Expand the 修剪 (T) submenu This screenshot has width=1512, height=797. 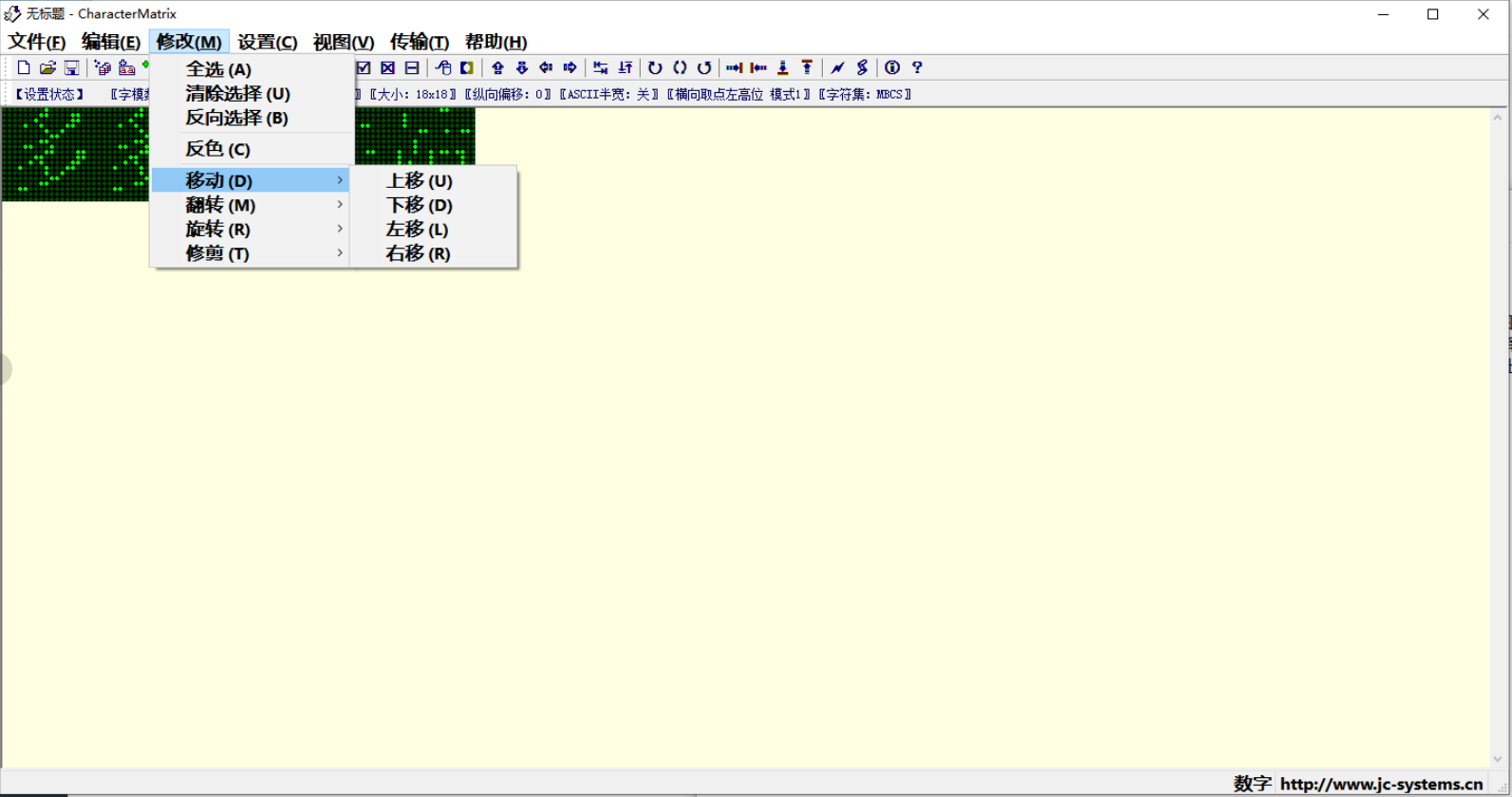click(252, 253)
